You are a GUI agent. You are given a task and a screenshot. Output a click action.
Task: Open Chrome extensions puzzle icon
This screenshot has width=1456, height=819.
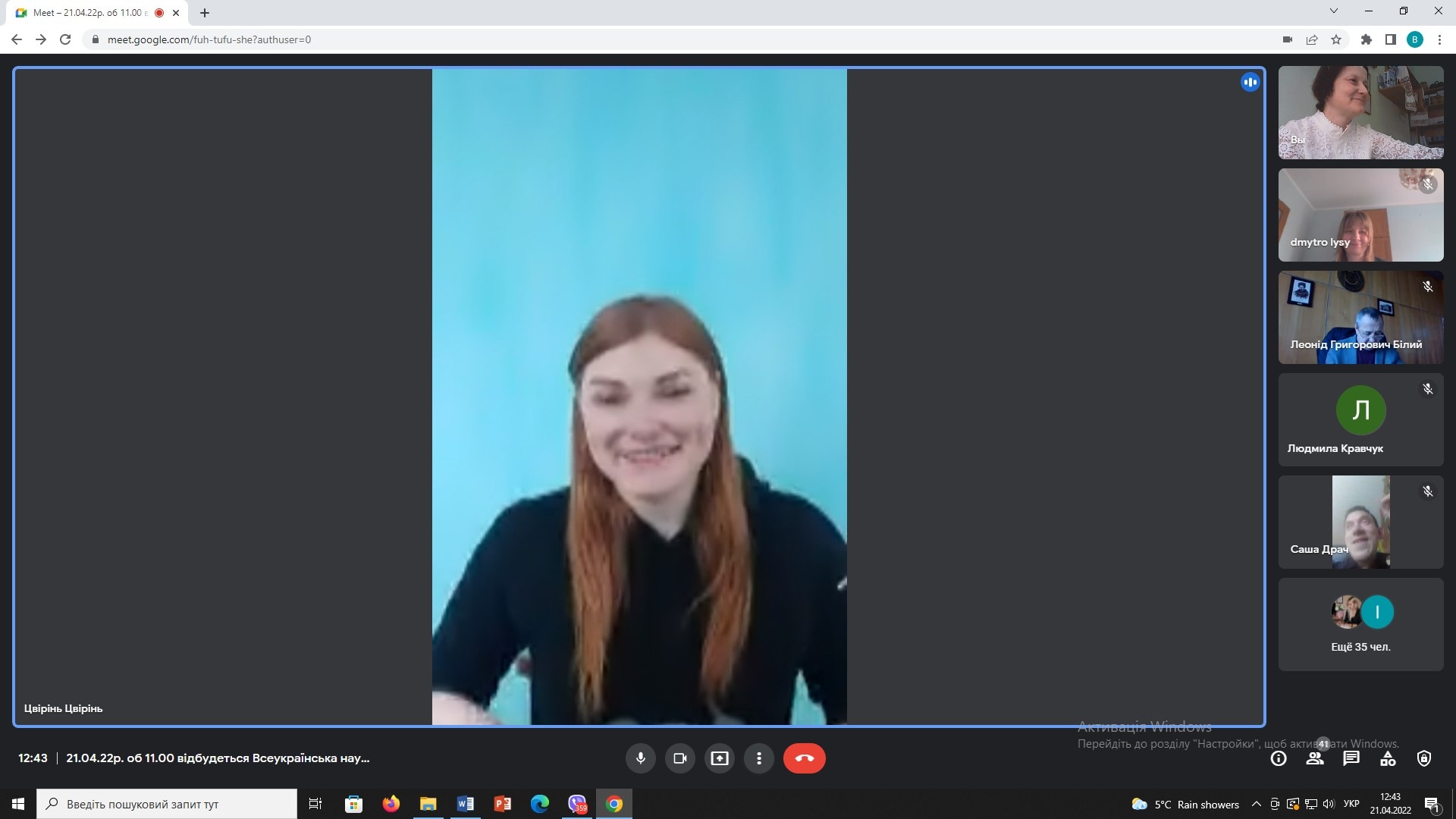pyautogui.click(x=1367, y=39)
